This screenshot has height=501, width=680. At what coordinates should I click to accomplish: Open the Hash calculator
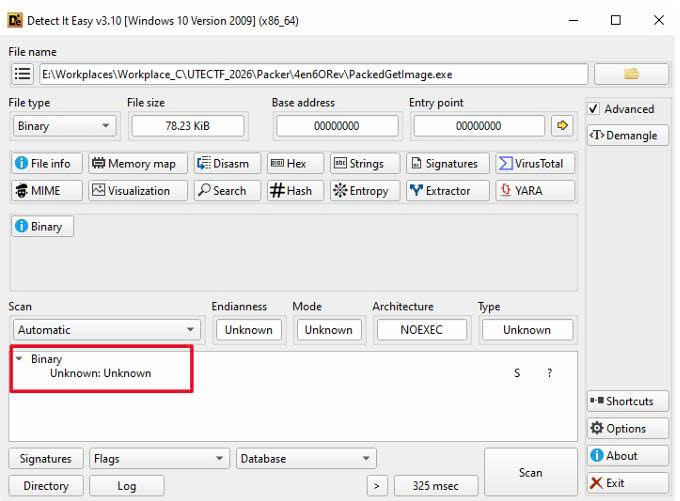click(x=295, y=191)
